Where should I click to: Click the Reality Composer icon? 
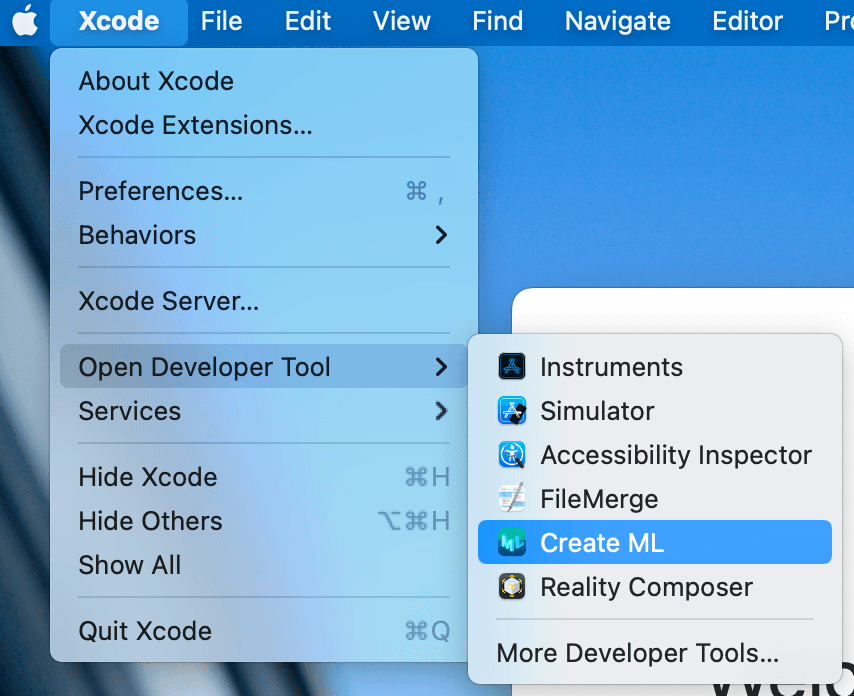pyautogui.click(x=511, y=587)
